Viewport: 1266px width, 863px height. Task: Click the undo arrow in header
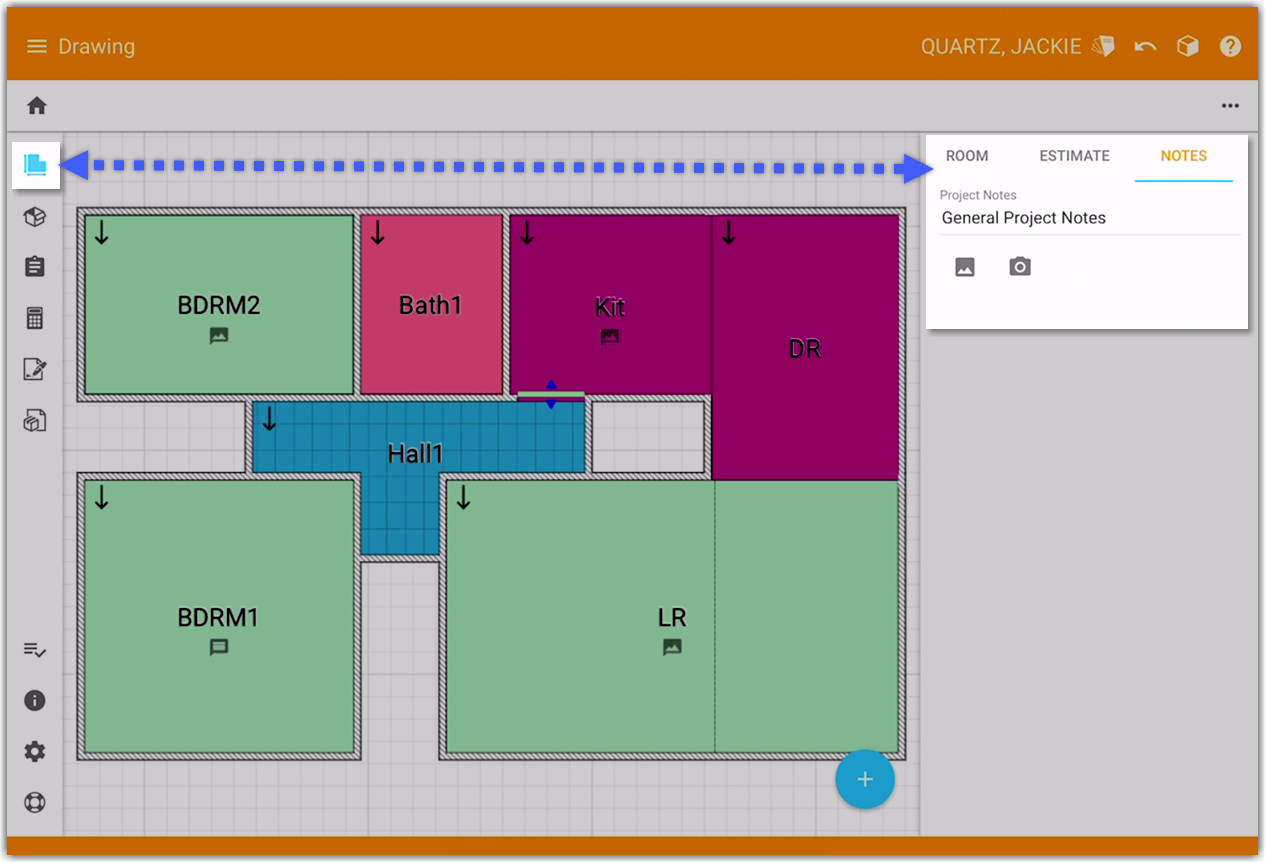pyautogui.click(x=1146, y=47)
